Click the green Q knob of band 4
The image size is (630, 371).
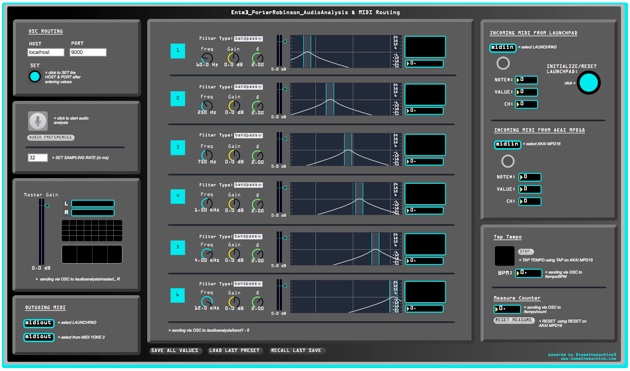pos(258,204)
